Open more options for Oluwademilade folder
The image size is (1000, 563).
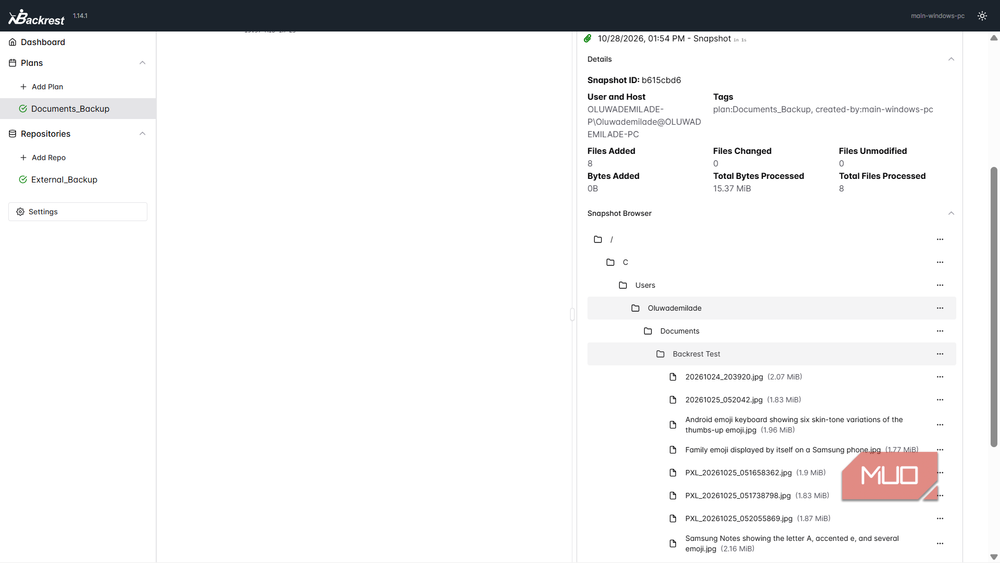[940, 309]
